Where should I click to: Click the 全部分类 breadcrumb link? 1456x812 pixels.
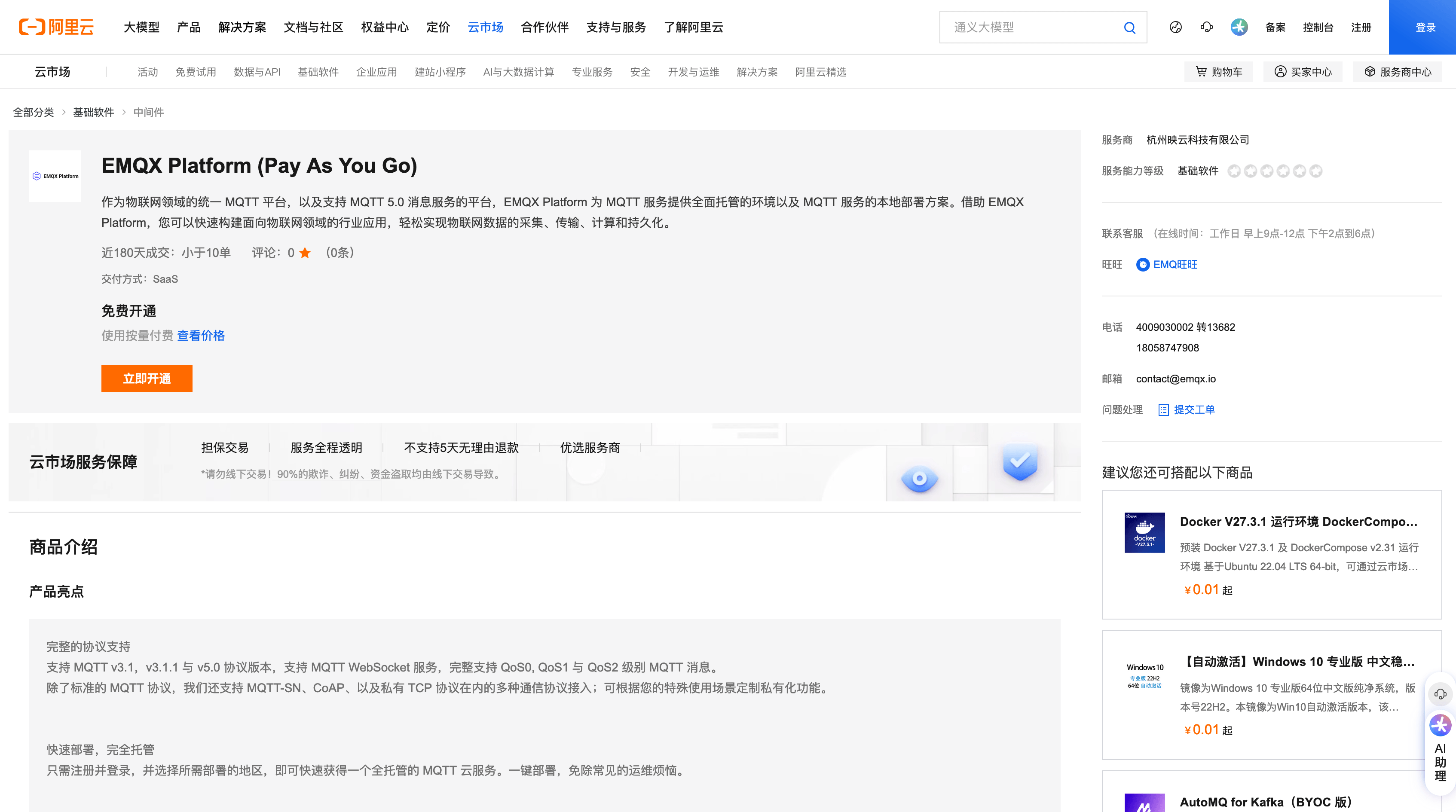[32, 113]
